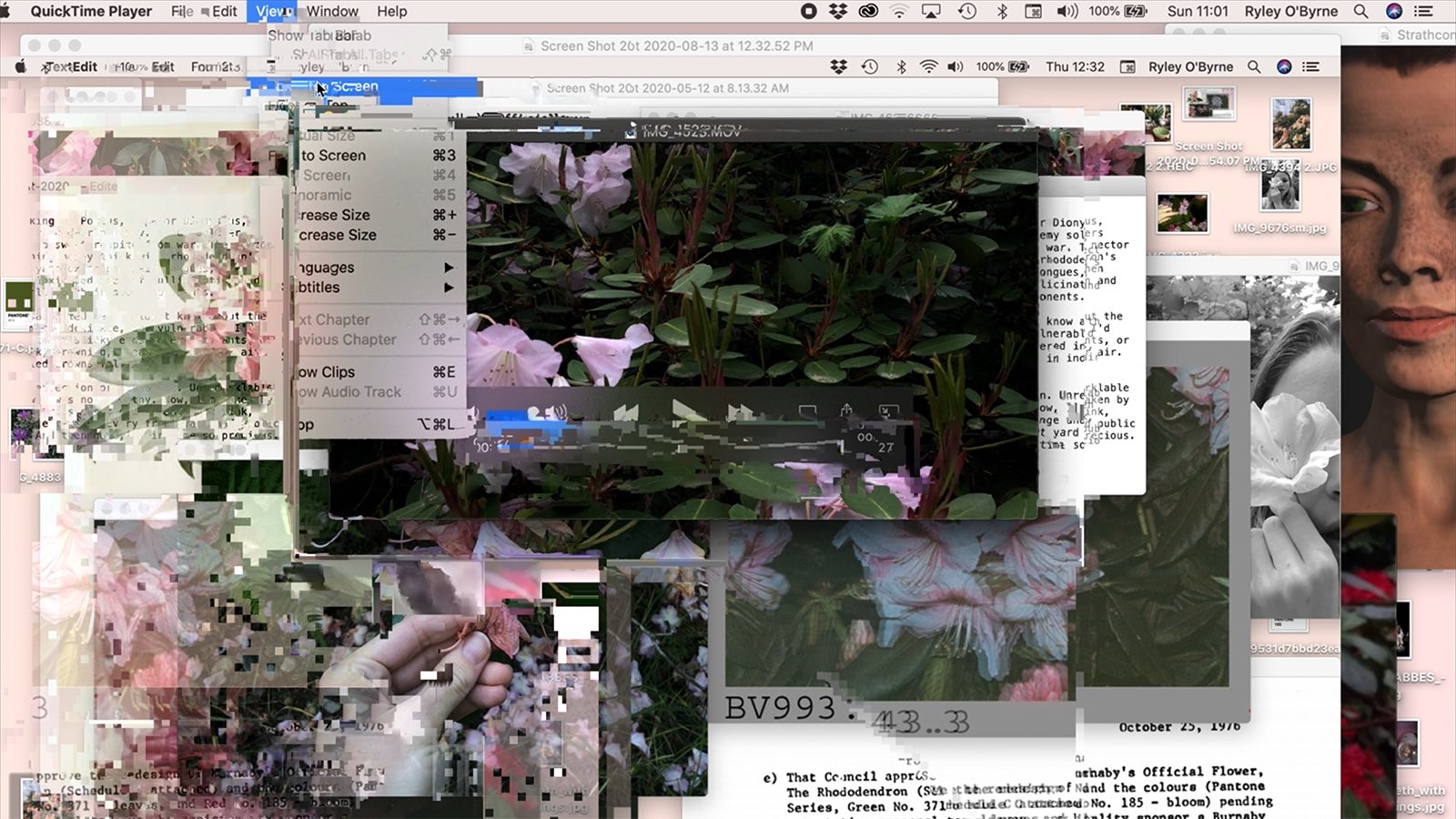Image resolution: width=1456 pixels, height=819 pixels.
Task: Click the Bluetooth icon in the inner TextEdit menu bar
Action: 902,66
